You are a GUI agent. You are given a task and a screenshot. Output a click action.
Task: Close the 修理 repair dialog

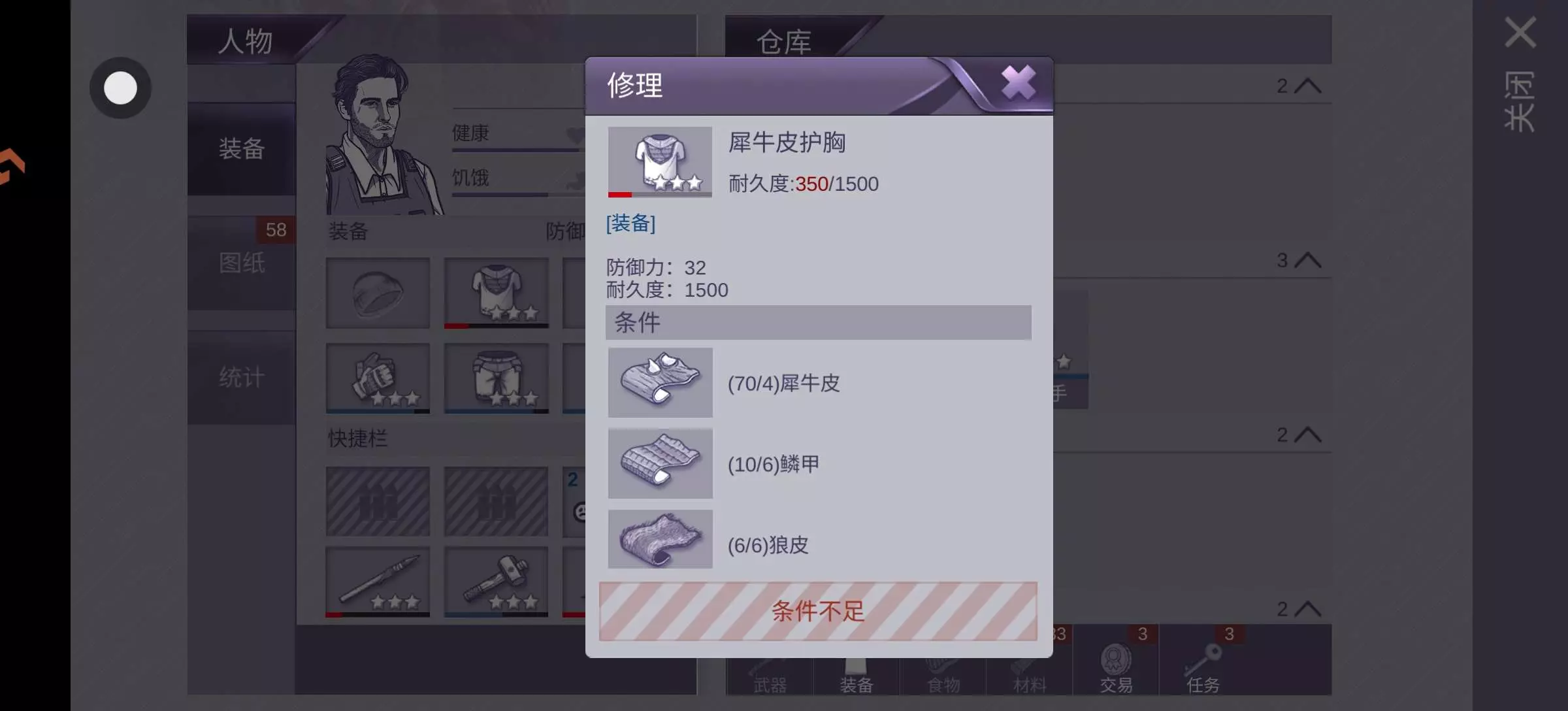pyautogui.click(x=1018, y=82)
